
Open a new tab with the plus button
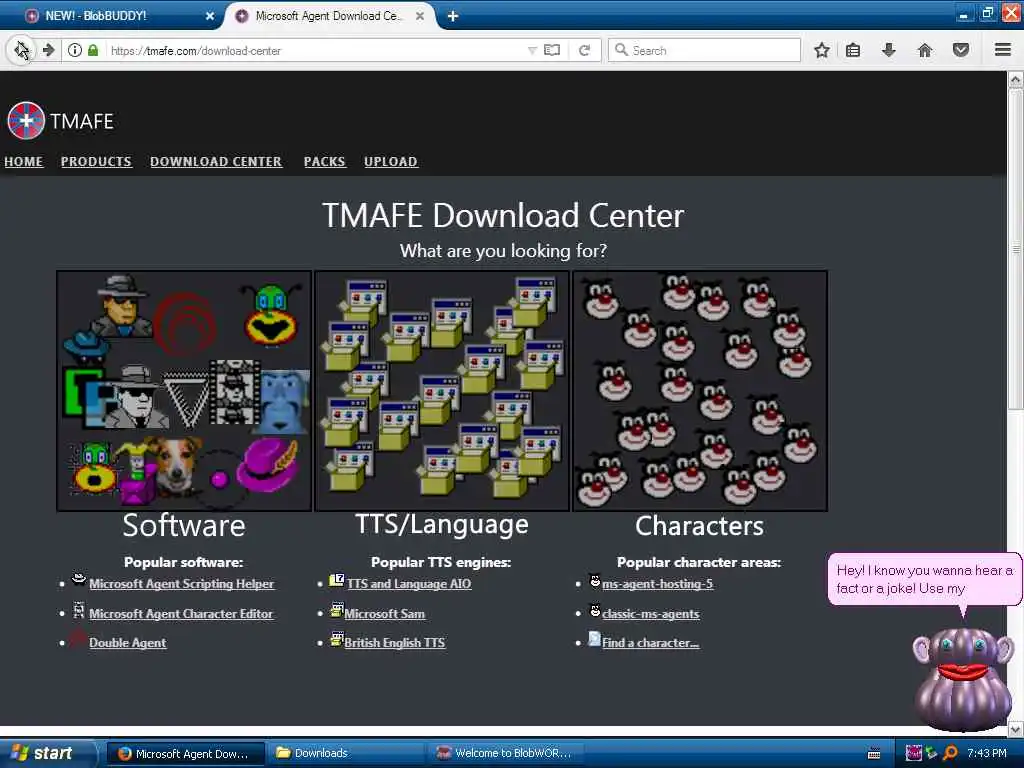tap(453, 16)
